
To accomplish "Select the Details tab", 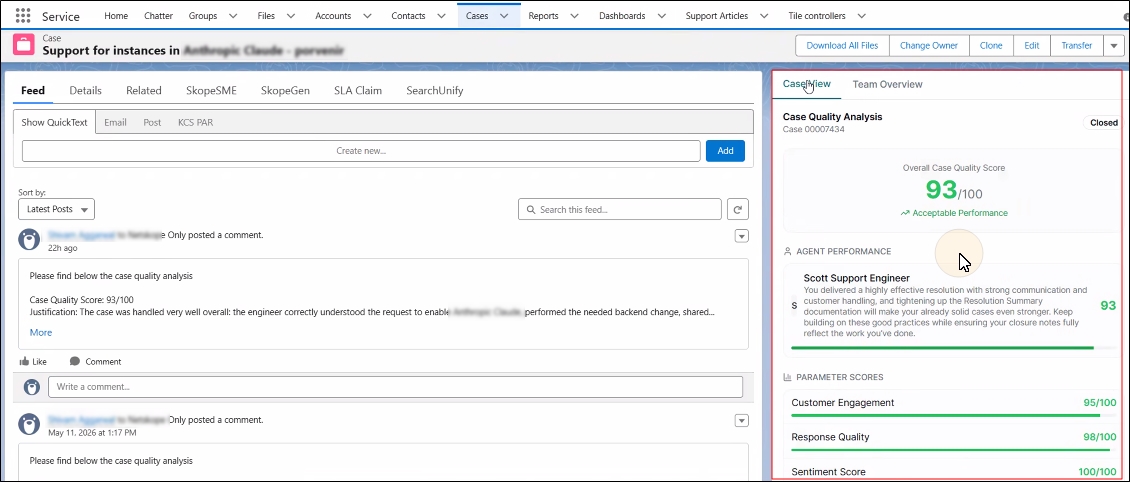I will (86, 91).
